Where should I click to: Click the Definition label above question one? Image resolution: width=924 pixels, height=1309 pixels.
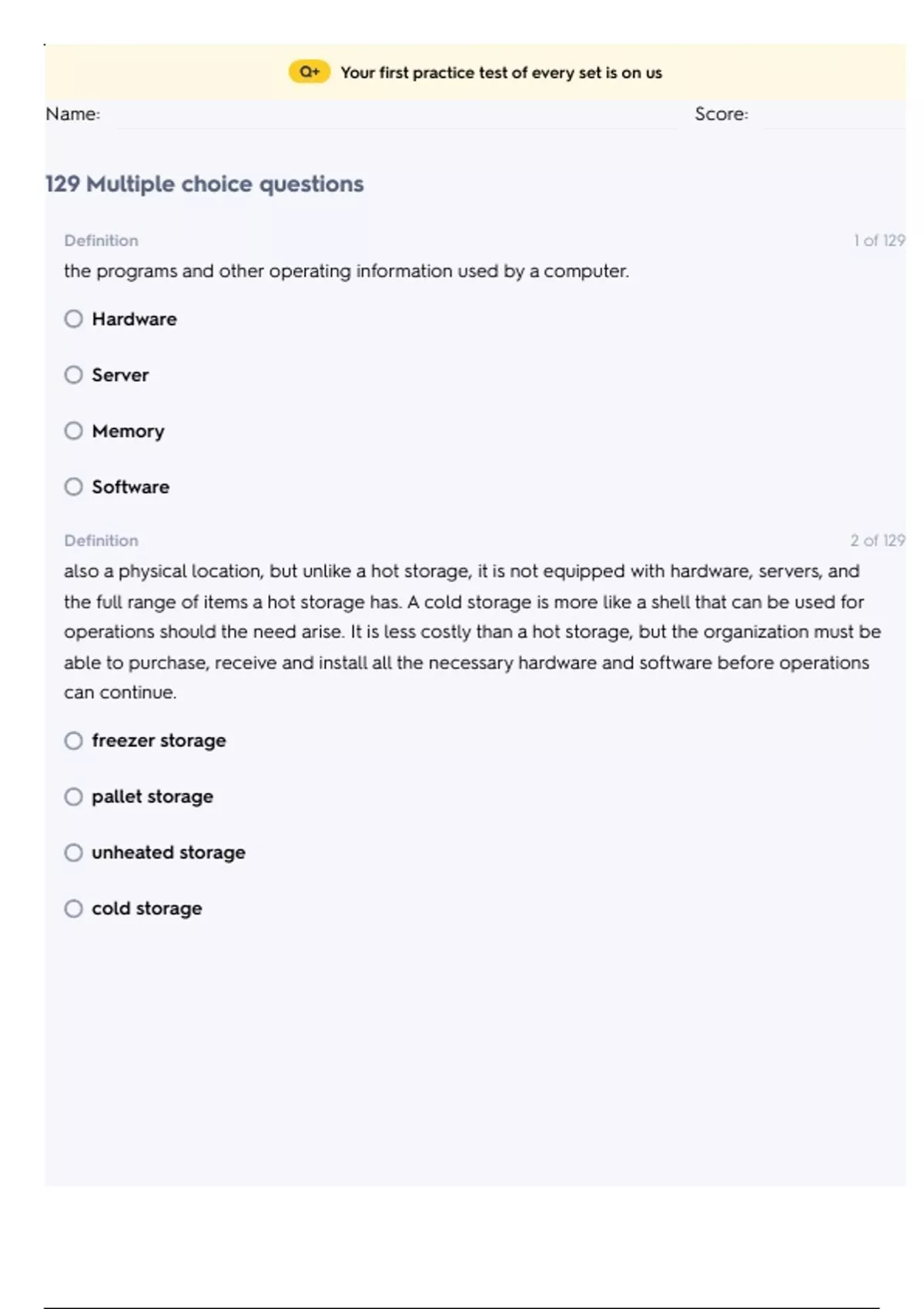[101, 240]
